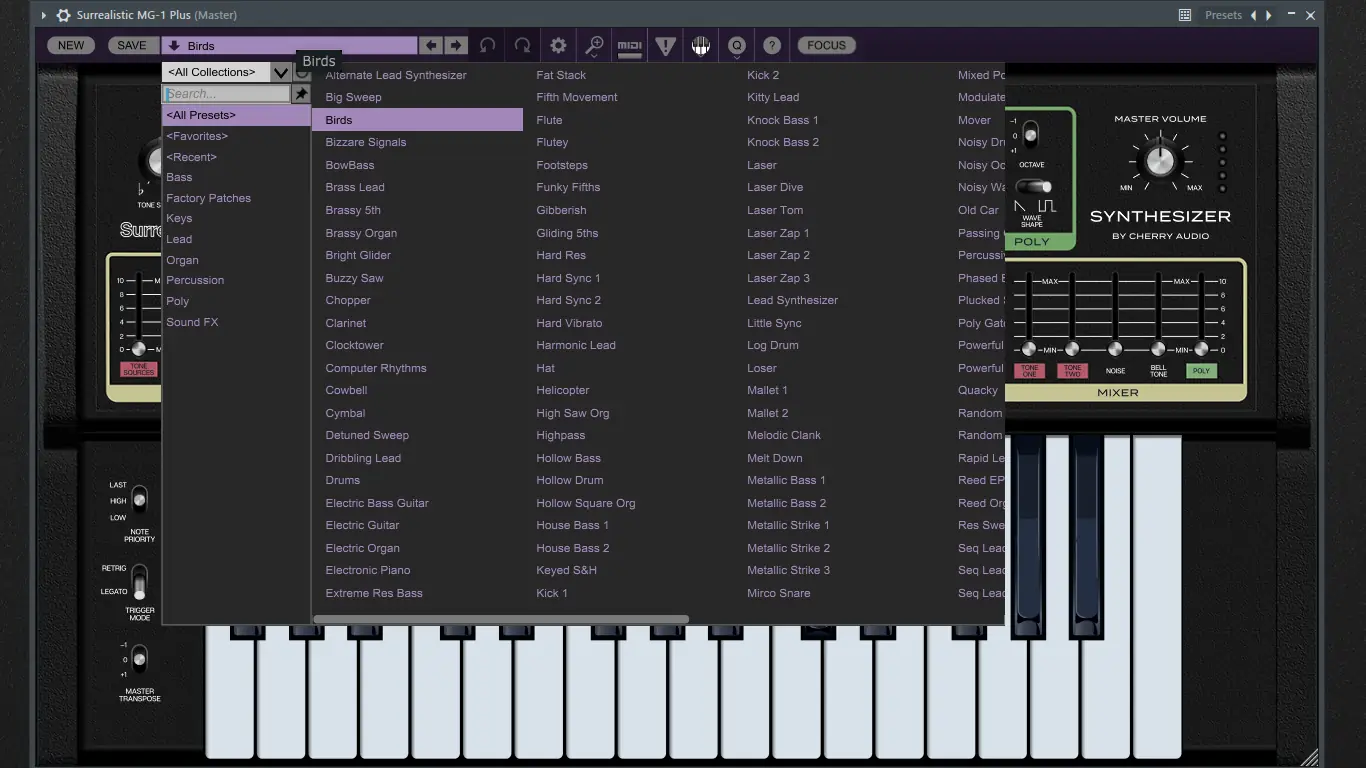
Task: Click the FOCUS button
Action: point(826,45)
